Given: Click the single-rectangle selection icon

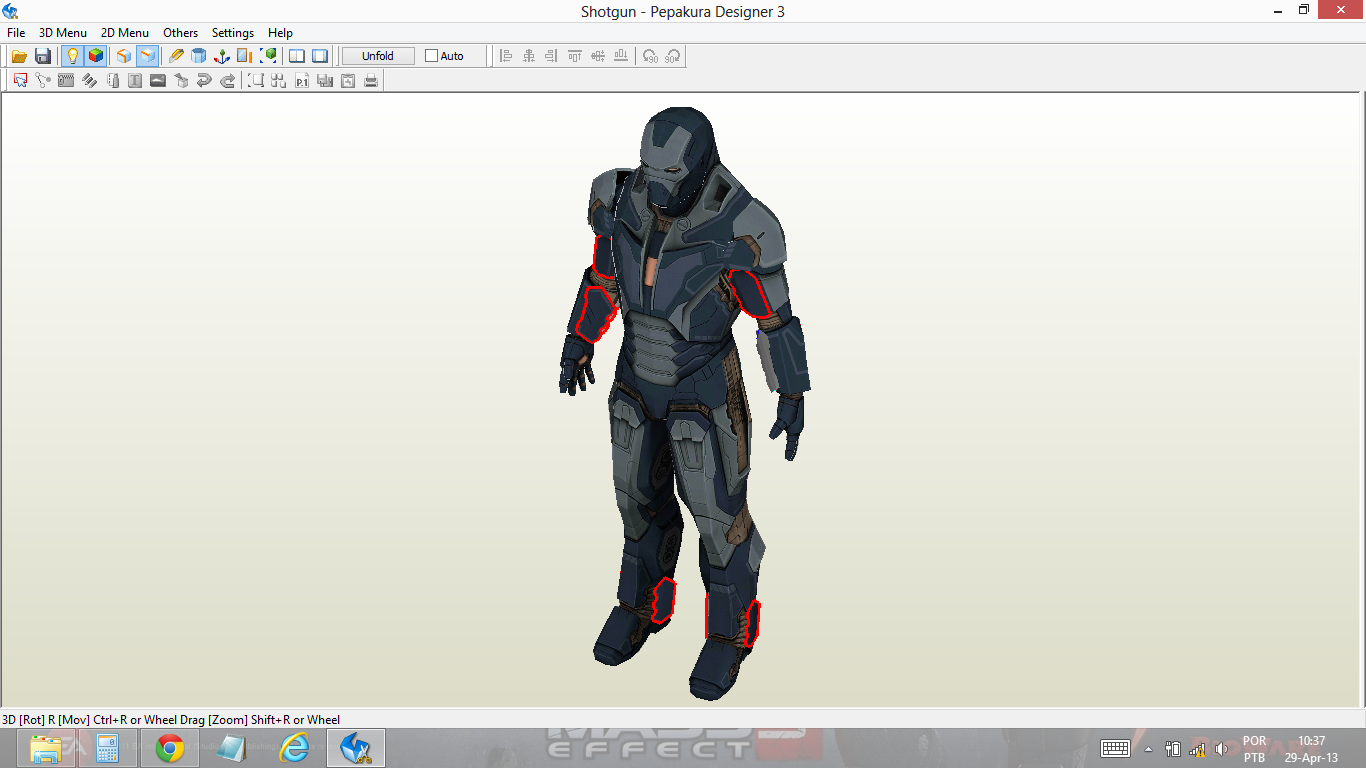Looking at the screenshot, I should point(256,80).
